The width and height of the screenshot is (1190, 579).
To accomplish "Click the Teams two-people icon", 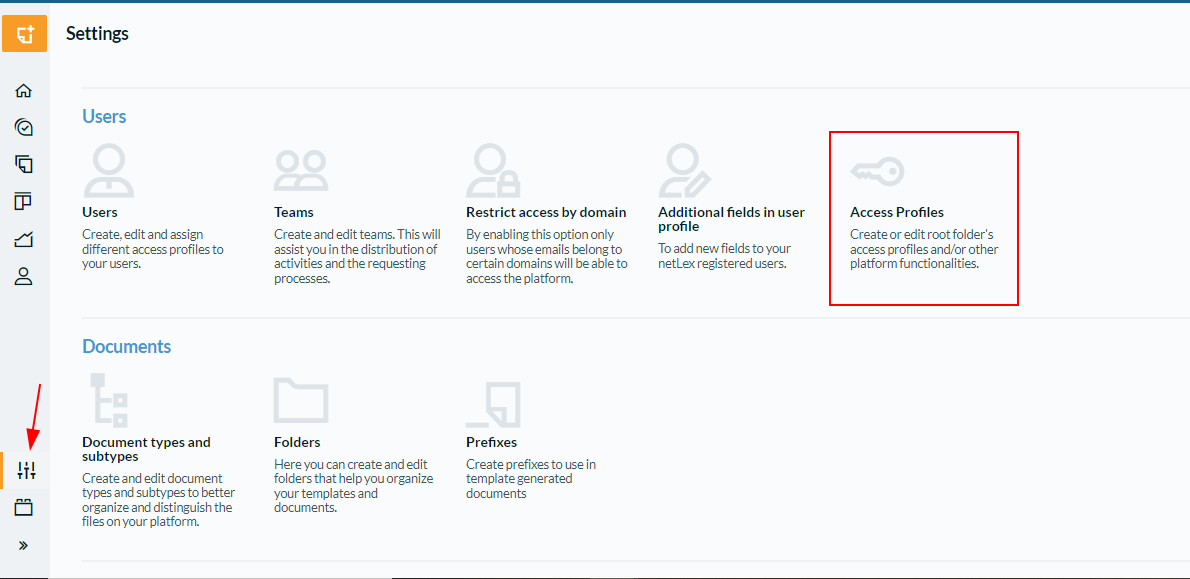I will [x=301, y=170].
